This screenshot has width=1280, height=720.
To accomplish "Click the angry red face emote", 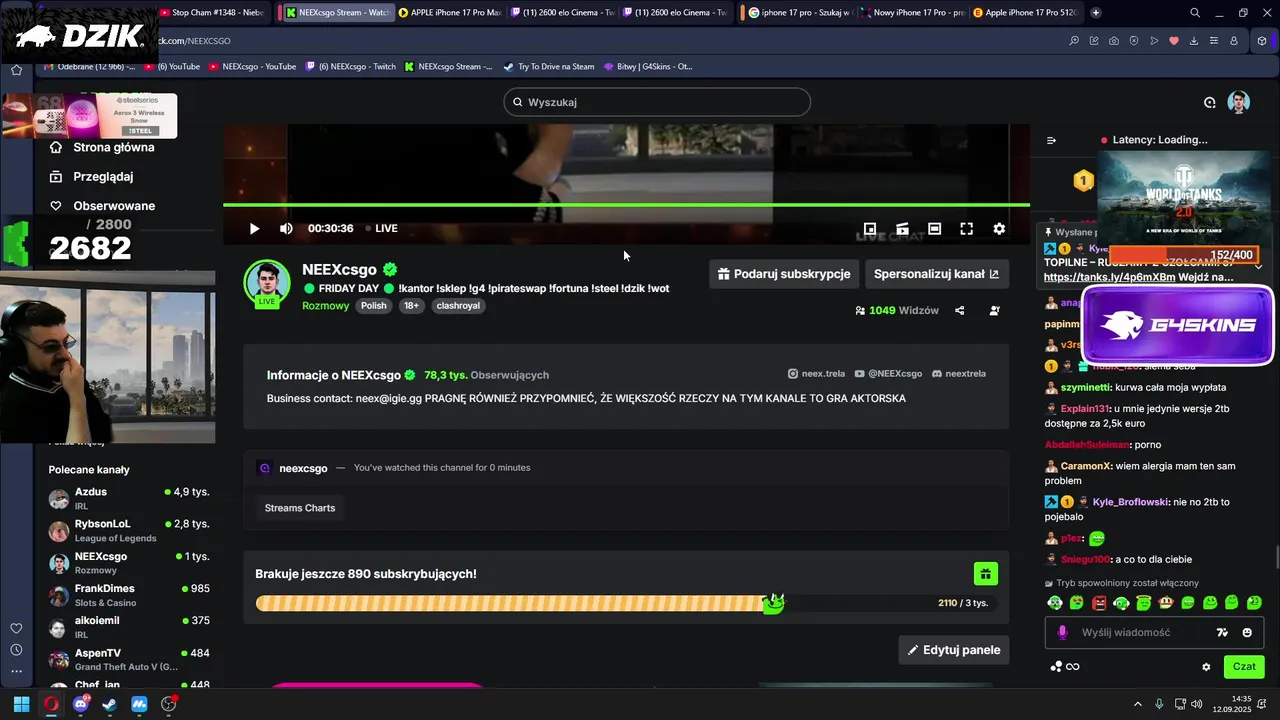I will (x=1099, y=603).
